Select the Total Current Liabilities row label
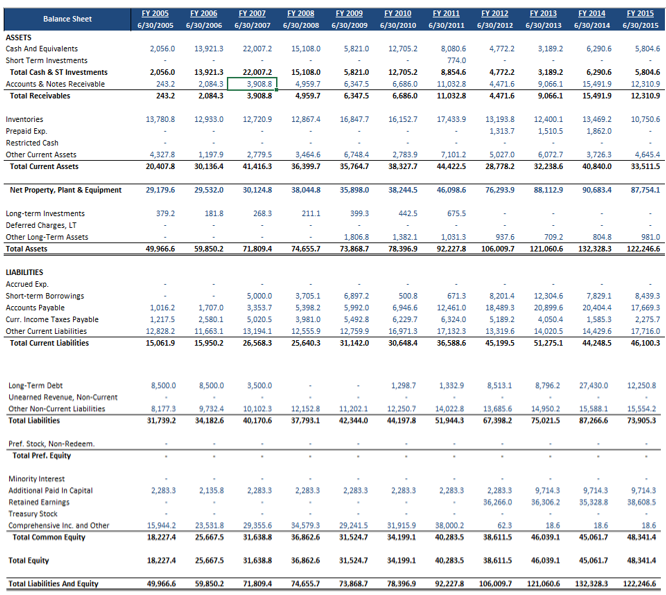The height and width of the screenshot is (595, 666). click(55, 343)
